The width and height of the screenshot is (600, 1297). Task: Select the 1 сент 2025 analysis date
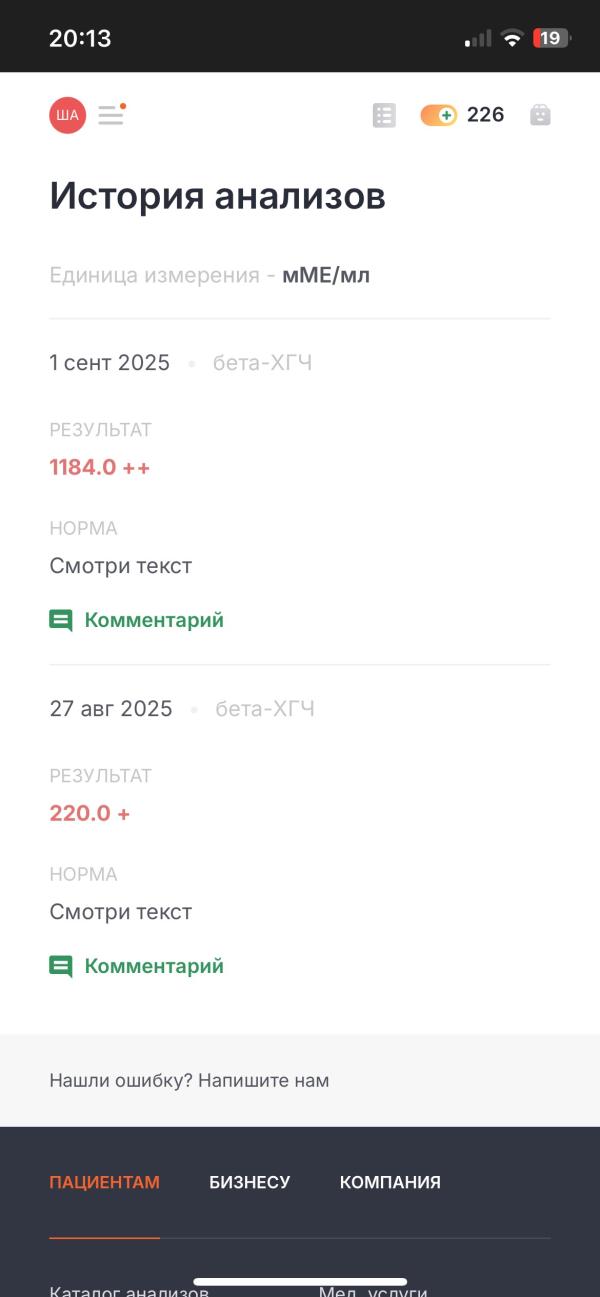pos(109,363)
